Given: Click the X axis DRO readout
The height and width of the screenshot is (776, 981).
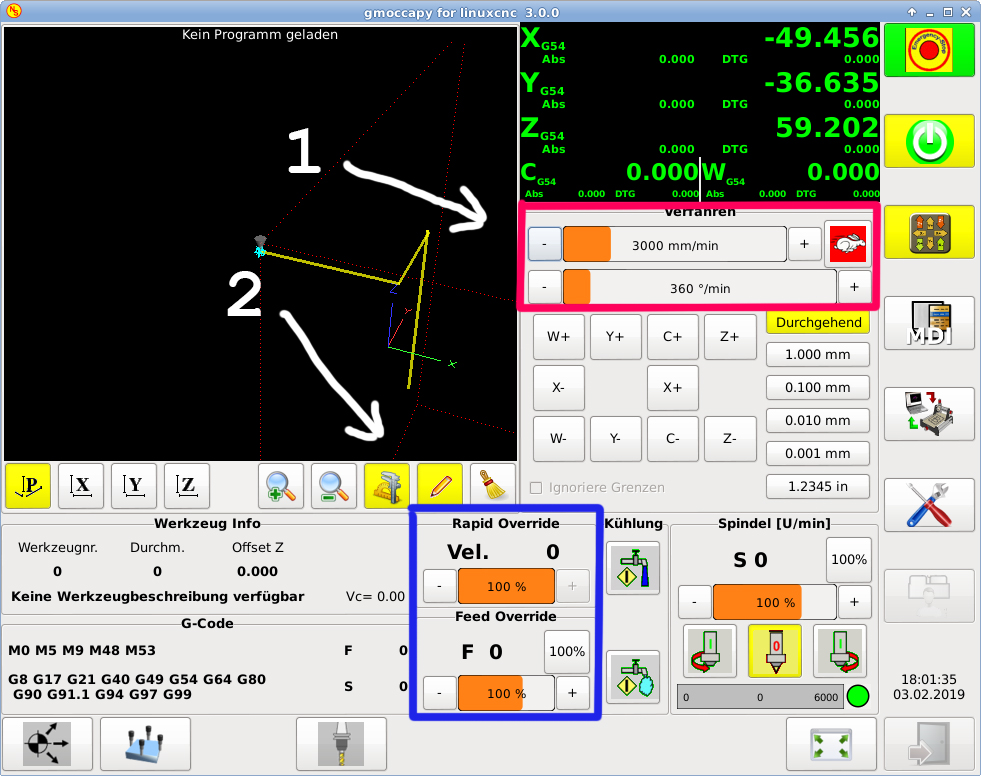Looking at the screenshot, I should 700,46.
